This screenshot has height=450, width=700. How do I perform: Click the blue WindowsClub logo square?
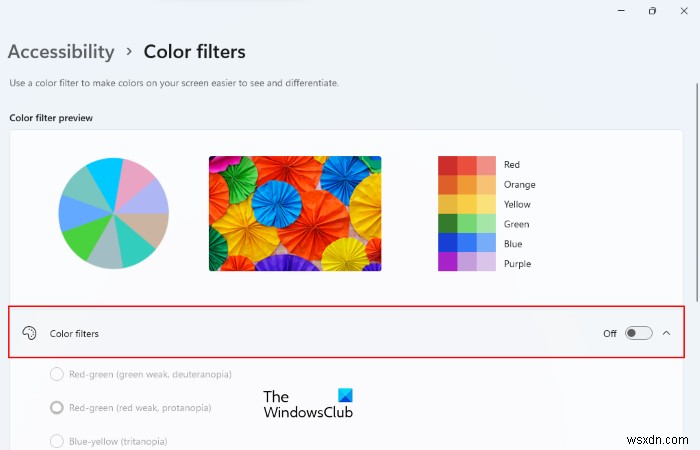pos(345,396)
